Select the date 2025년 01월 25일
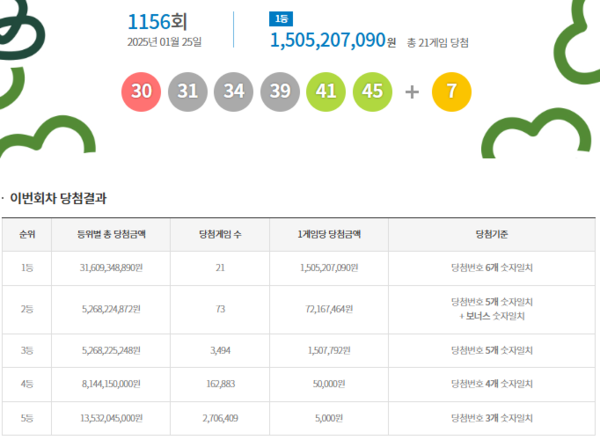The width and height of the screenshot is (600, 440). [x=164, y=42]
